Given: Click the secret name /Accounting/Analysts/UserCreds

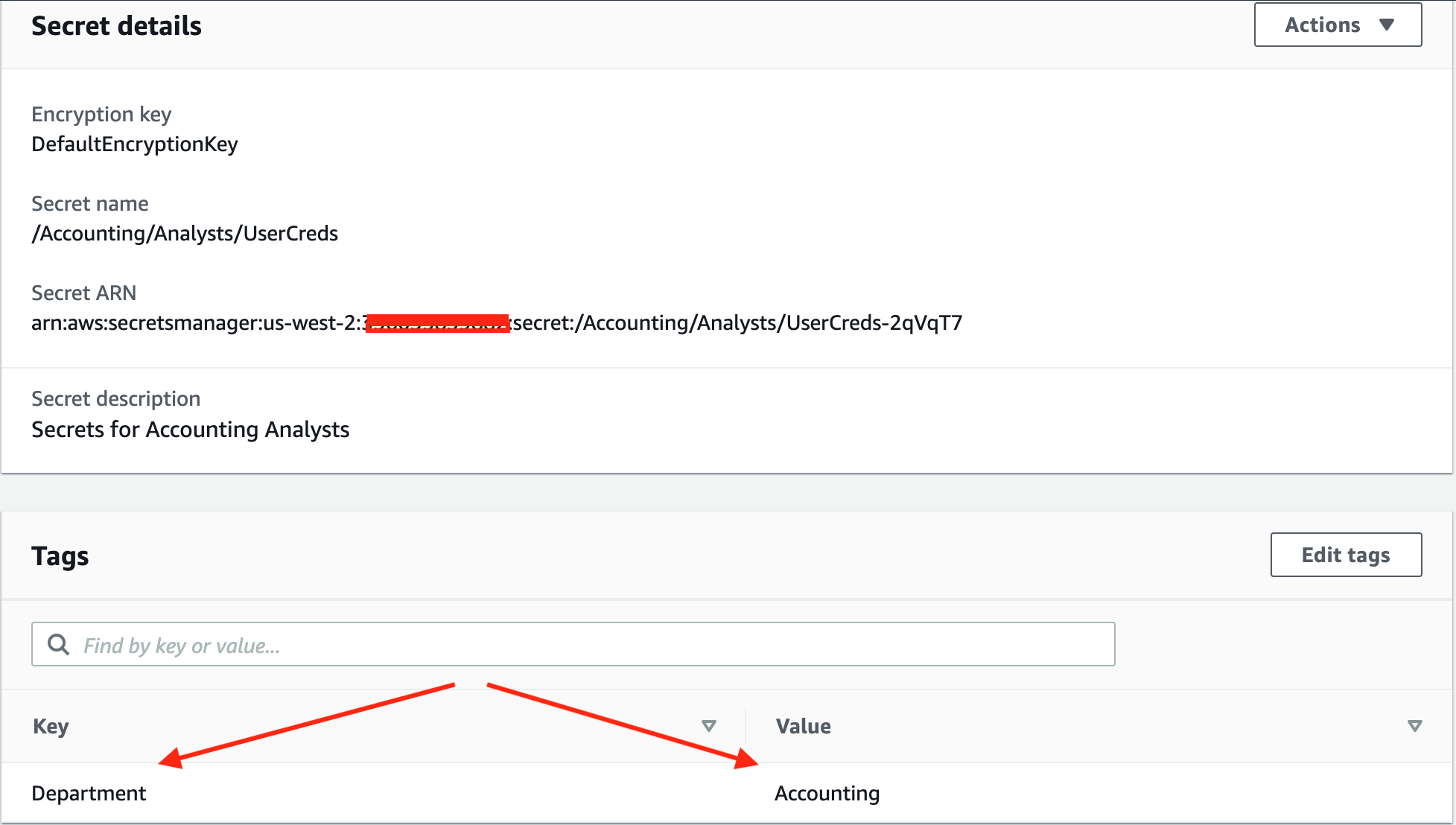Looking at the screenshot, I should coord(184,233).
